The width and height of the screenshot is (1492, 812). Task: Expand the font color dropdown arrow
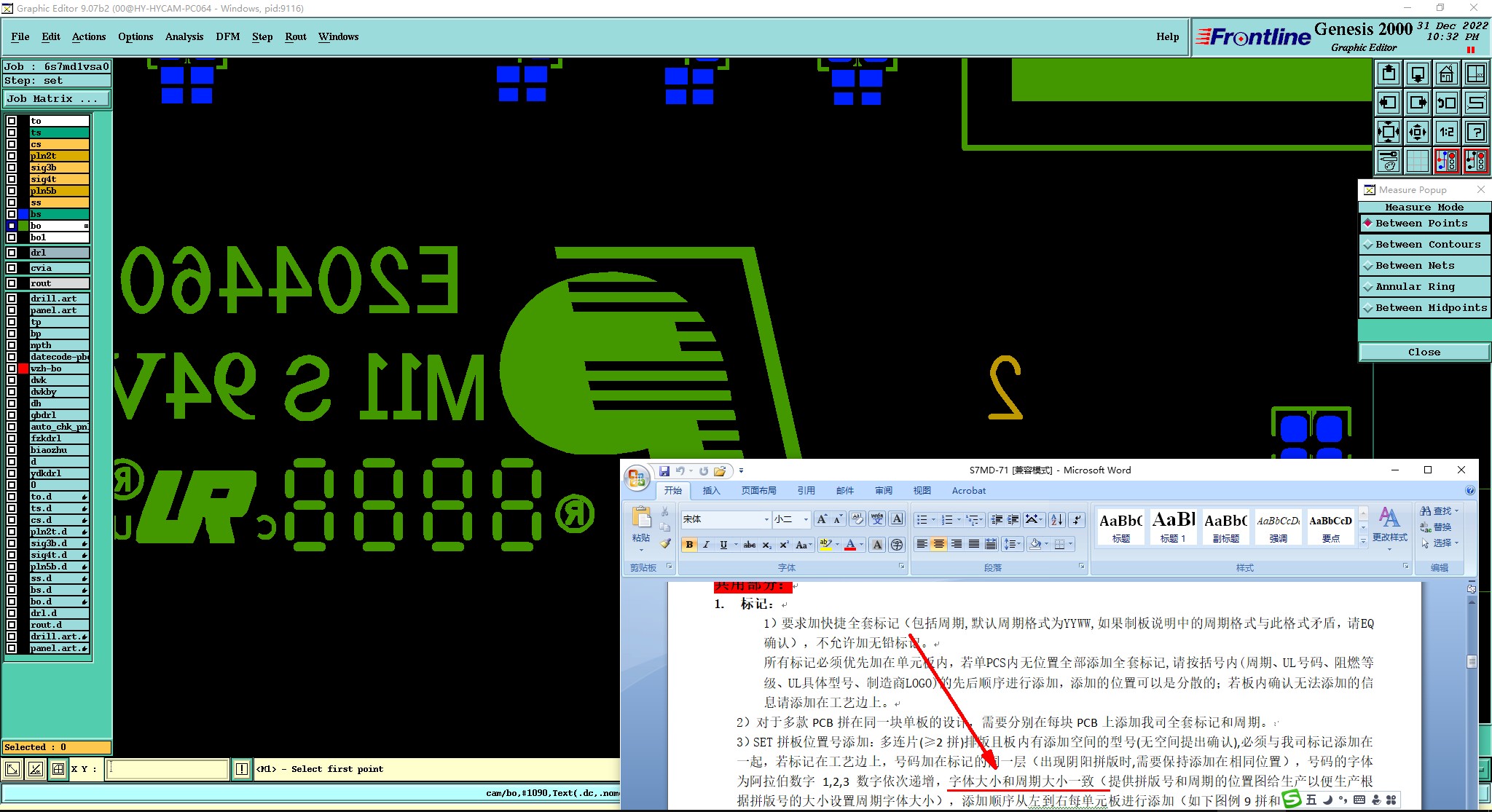tap(861, 545)
